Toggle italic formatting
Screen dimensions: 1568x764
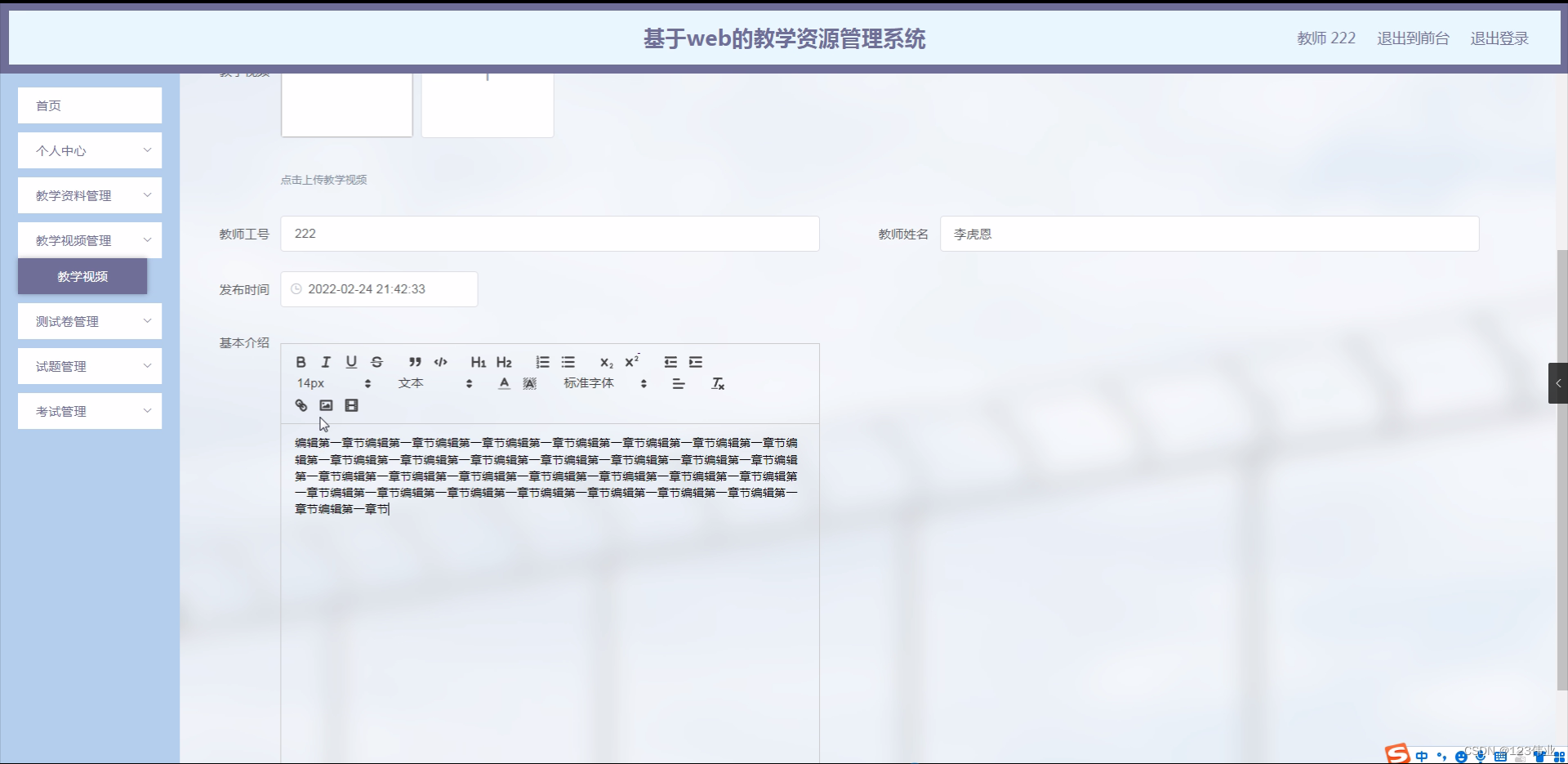pos(326,362)
